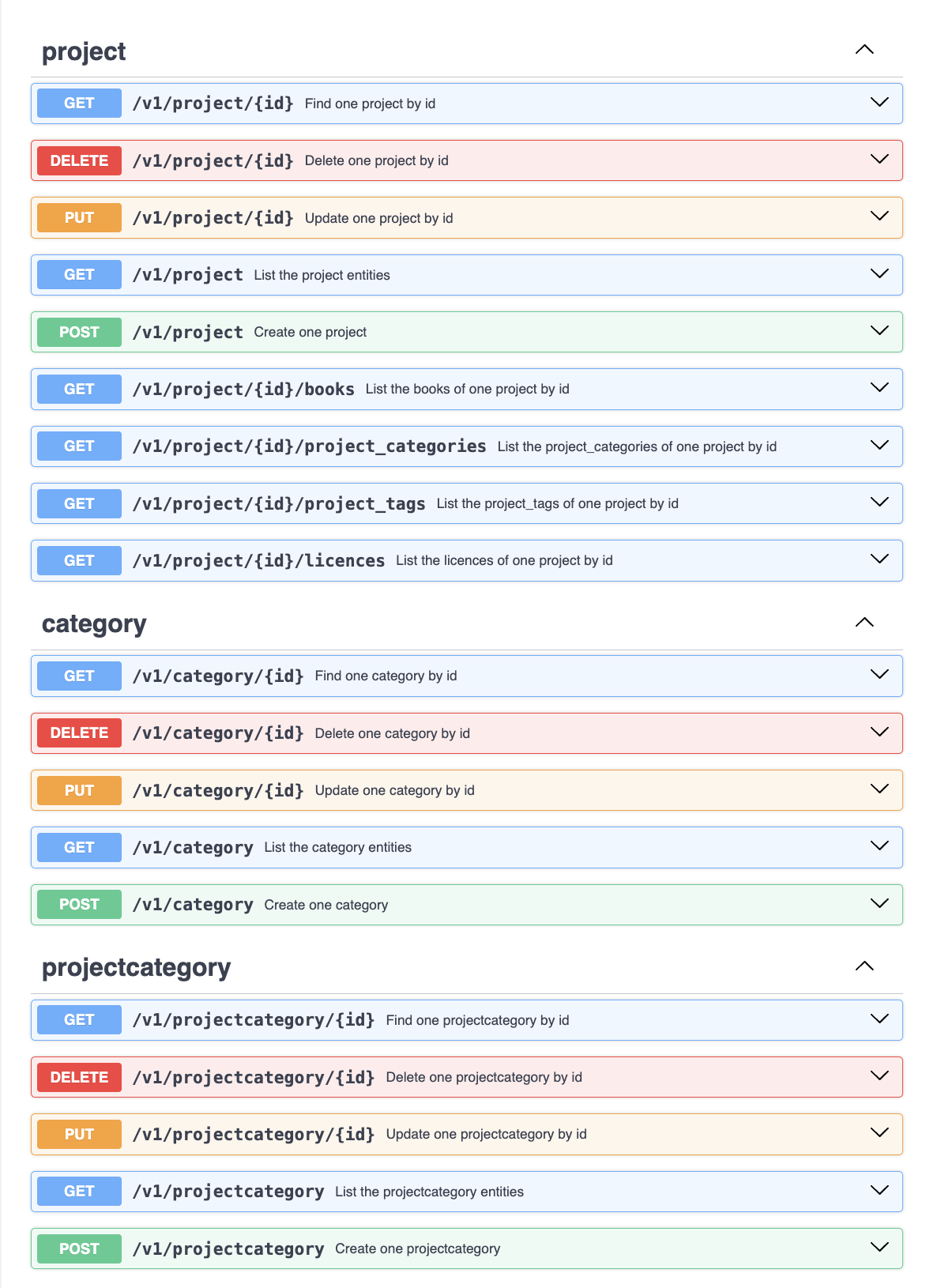Click GET badge for /v1/project/{id}/books
The height and width of the screenshot is (1288, 926).
[79, 389]
